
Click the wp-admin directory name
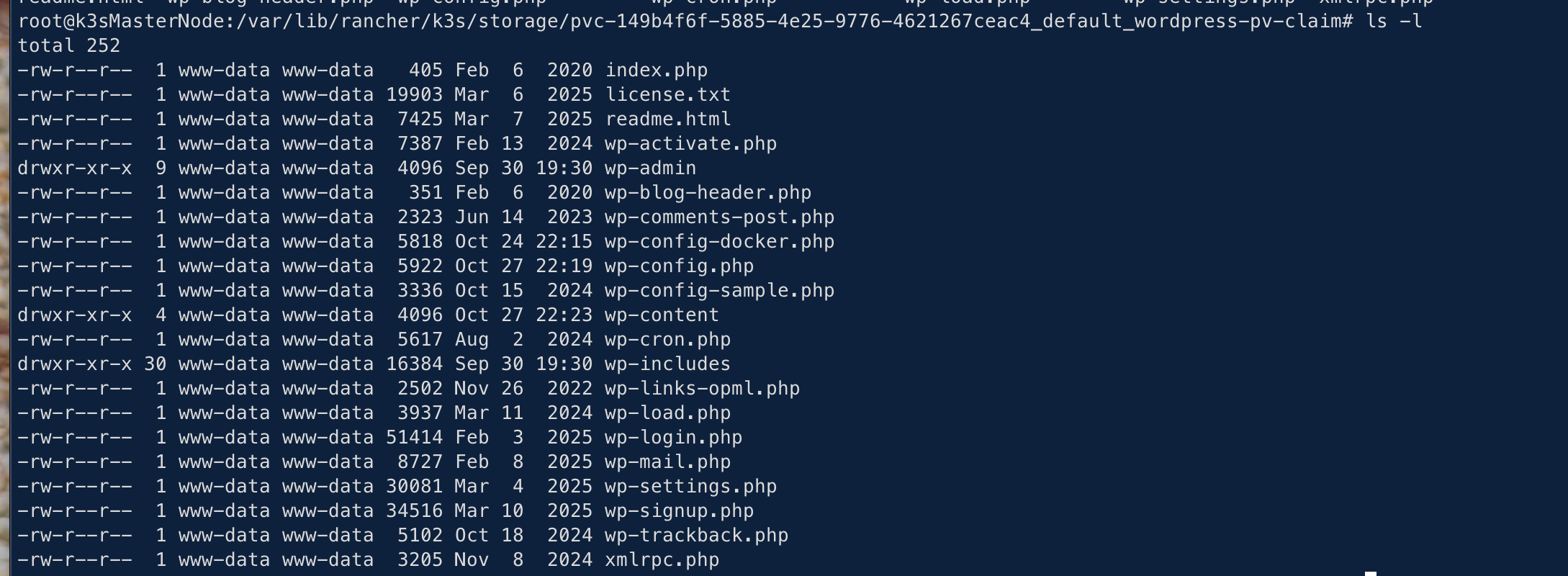[x=650, y=168]
